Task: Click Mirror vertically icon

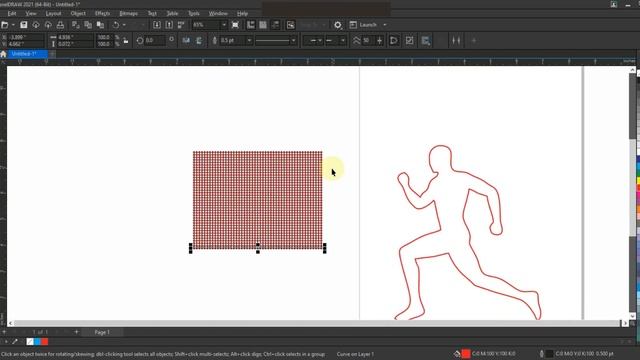Action: click(x=199, y=40)
